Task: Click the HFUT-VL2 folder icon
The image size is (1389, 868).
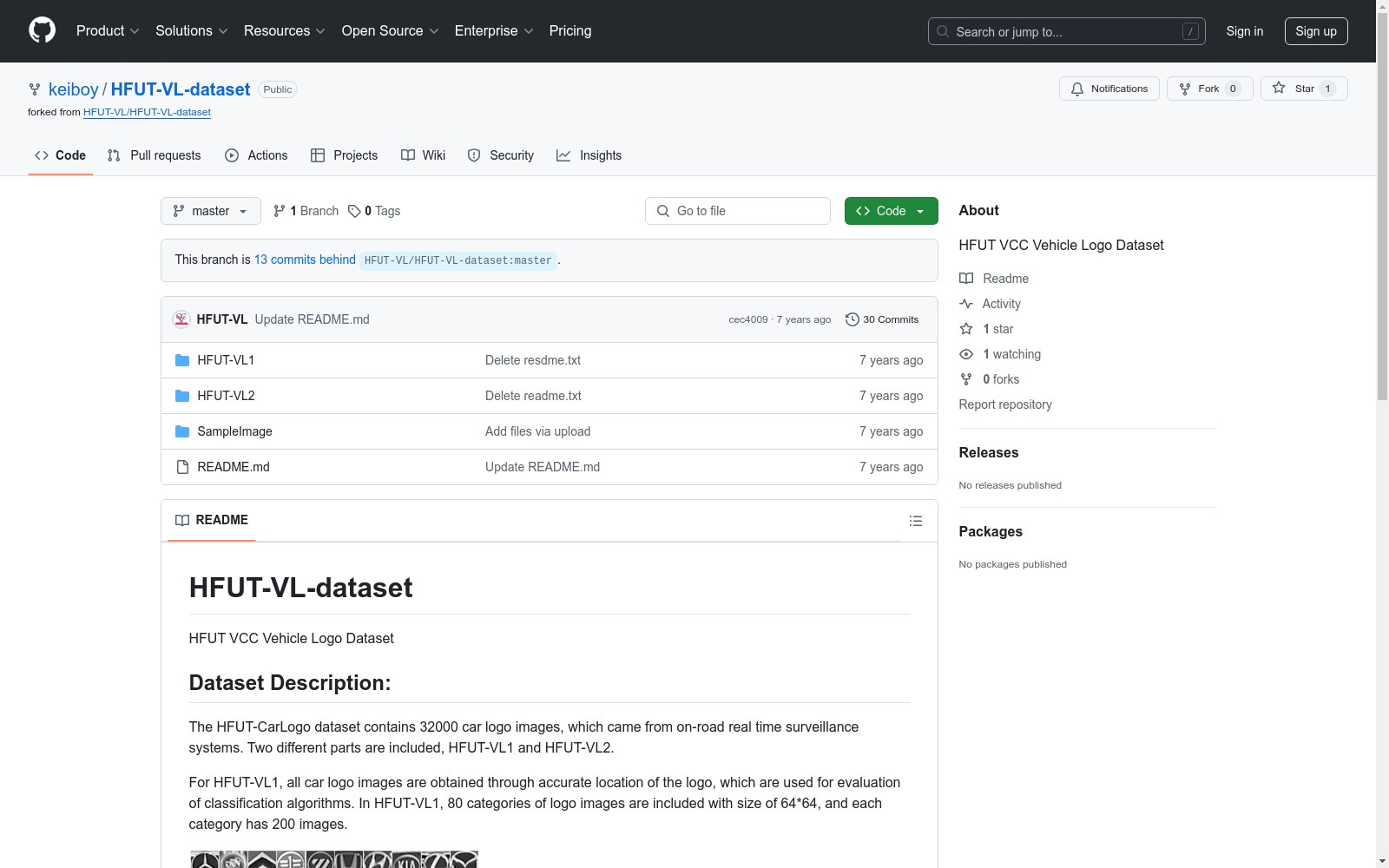Action: tap(182, 396)
